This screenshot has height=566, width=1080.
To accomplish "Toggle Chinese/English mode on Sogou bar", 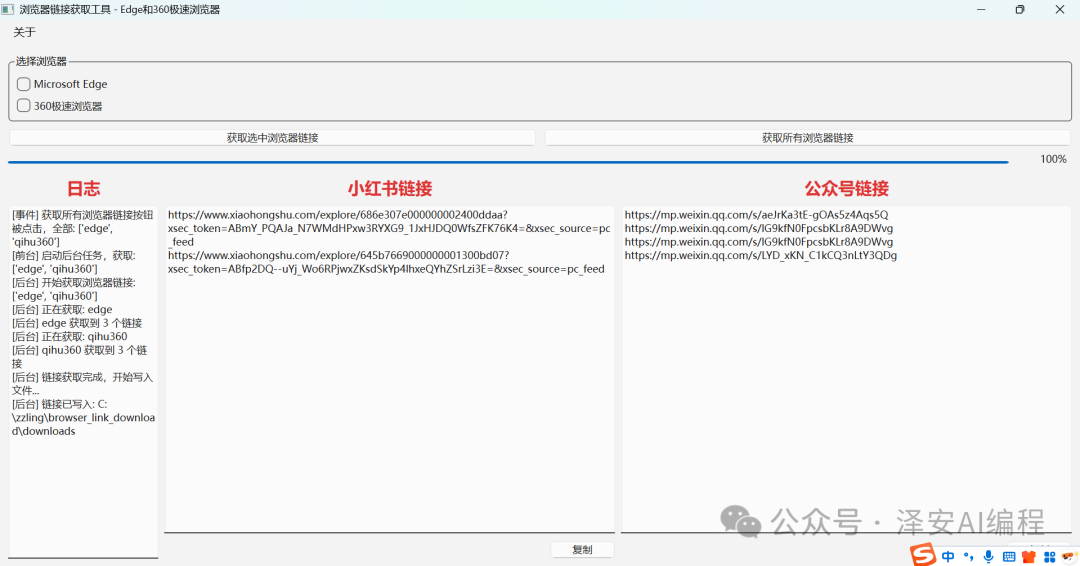I will [x=948, y=556].
